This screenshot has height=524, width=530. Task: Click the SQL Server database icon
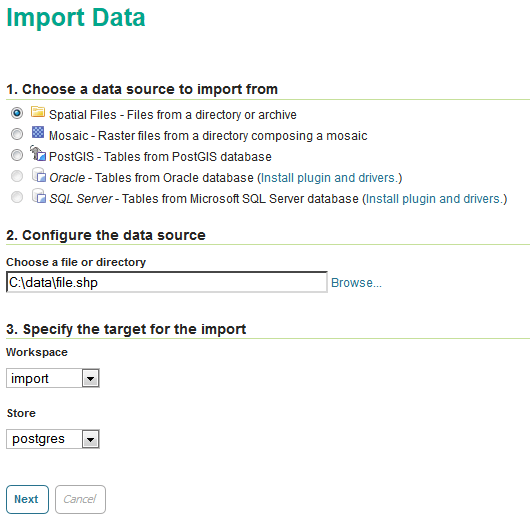point(39,196)
